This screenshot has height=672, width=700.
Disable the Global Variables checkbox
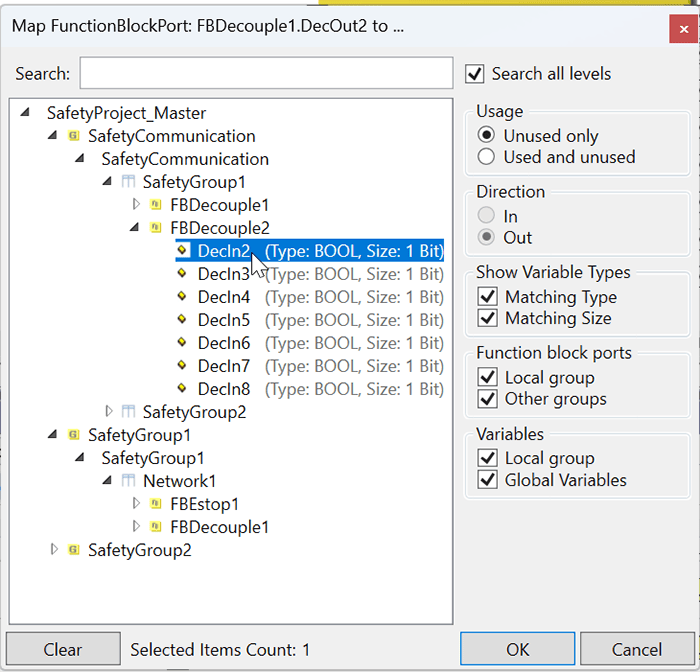[488, 480]
